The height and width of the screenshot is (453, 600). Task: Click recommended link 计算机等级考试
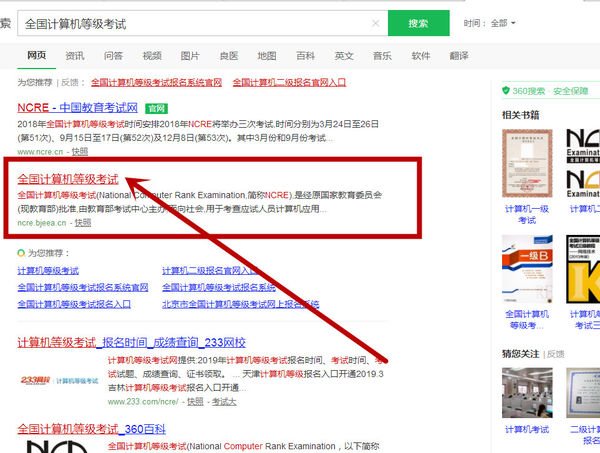point(48,270)
